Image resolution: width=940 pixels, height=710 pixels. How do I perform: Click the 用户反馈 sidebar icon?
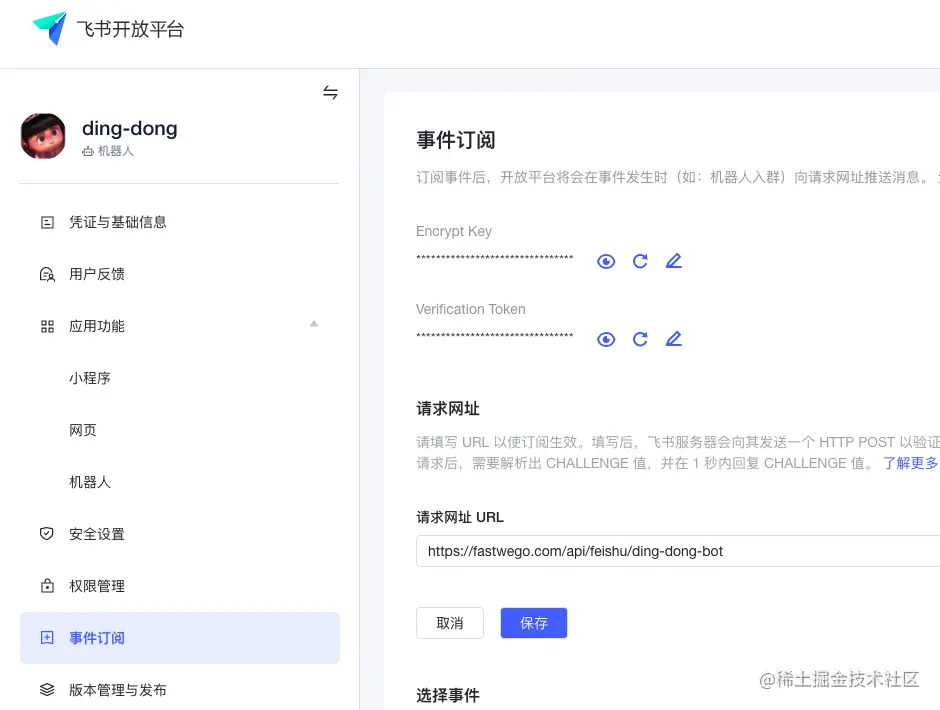[47, 275]
